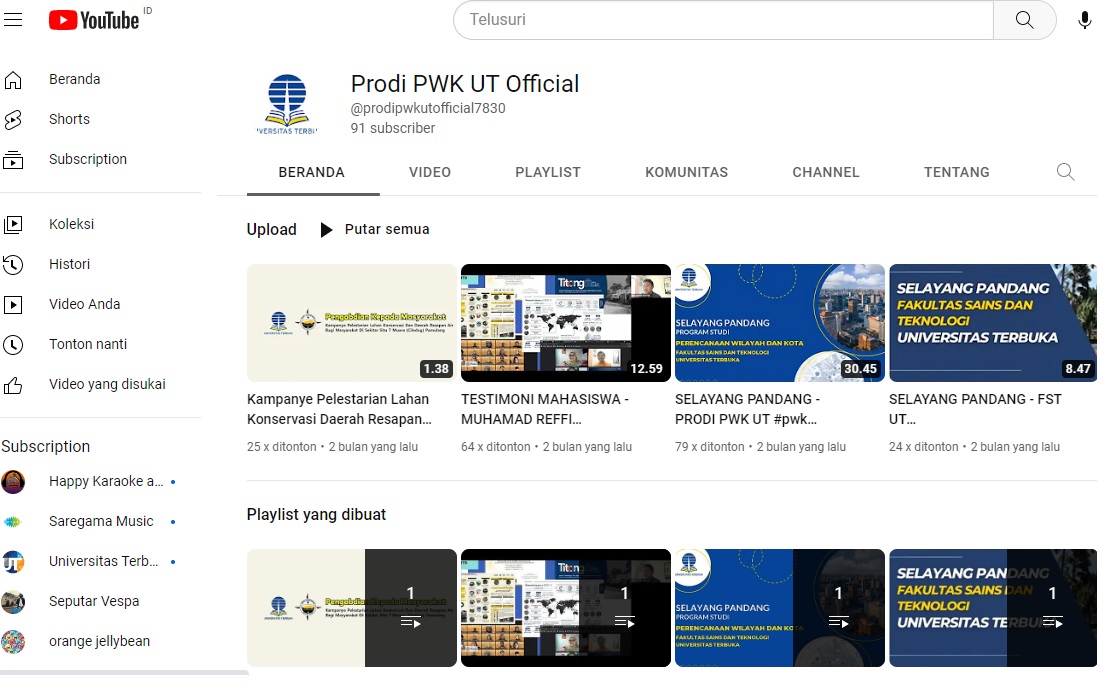This screenshot has width=1116, height=688.
Task: Open the PLAYLIST tab
Action: coord(548,172)
